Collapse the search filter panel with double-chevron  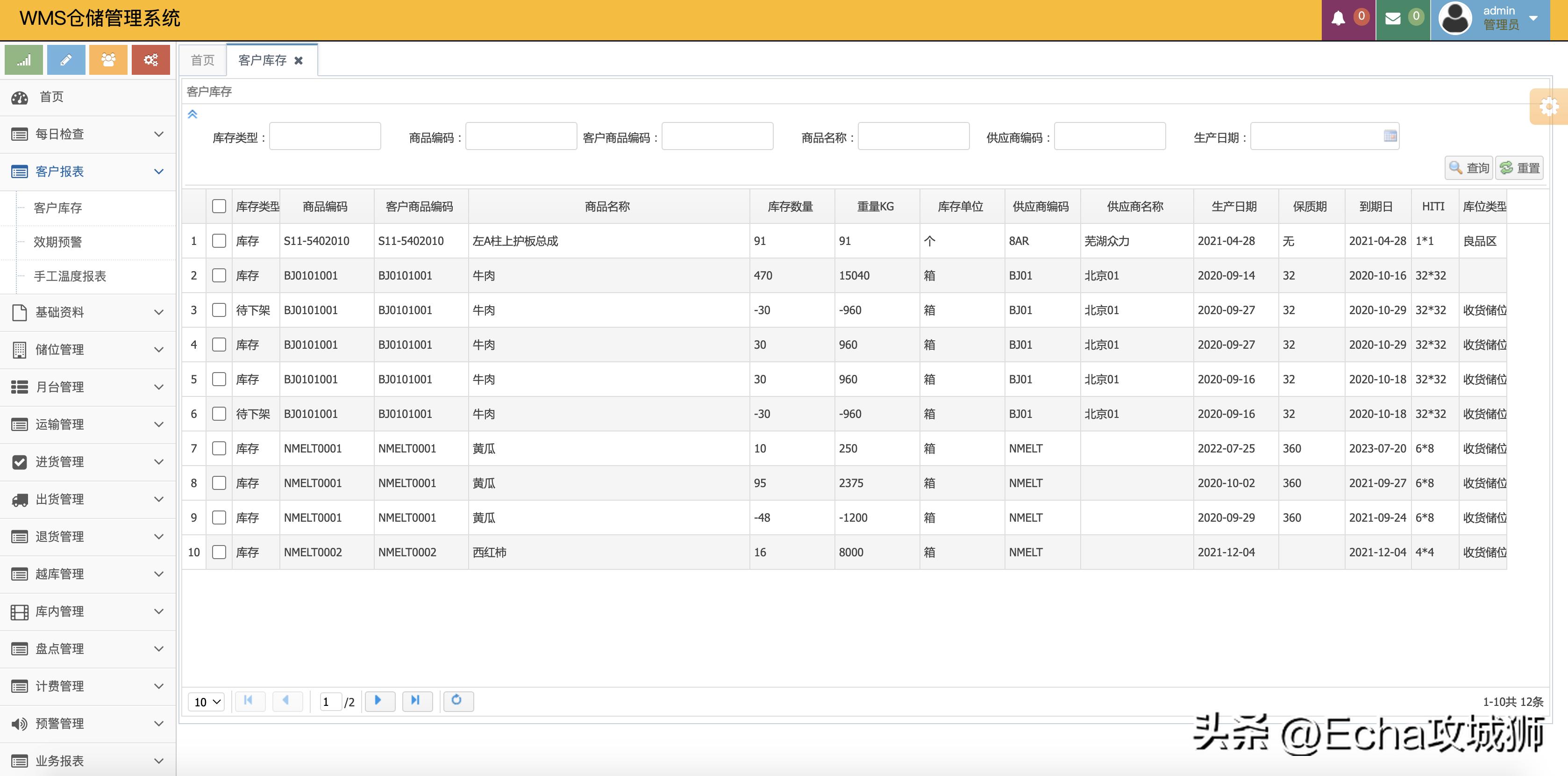(x=192, y=114)
